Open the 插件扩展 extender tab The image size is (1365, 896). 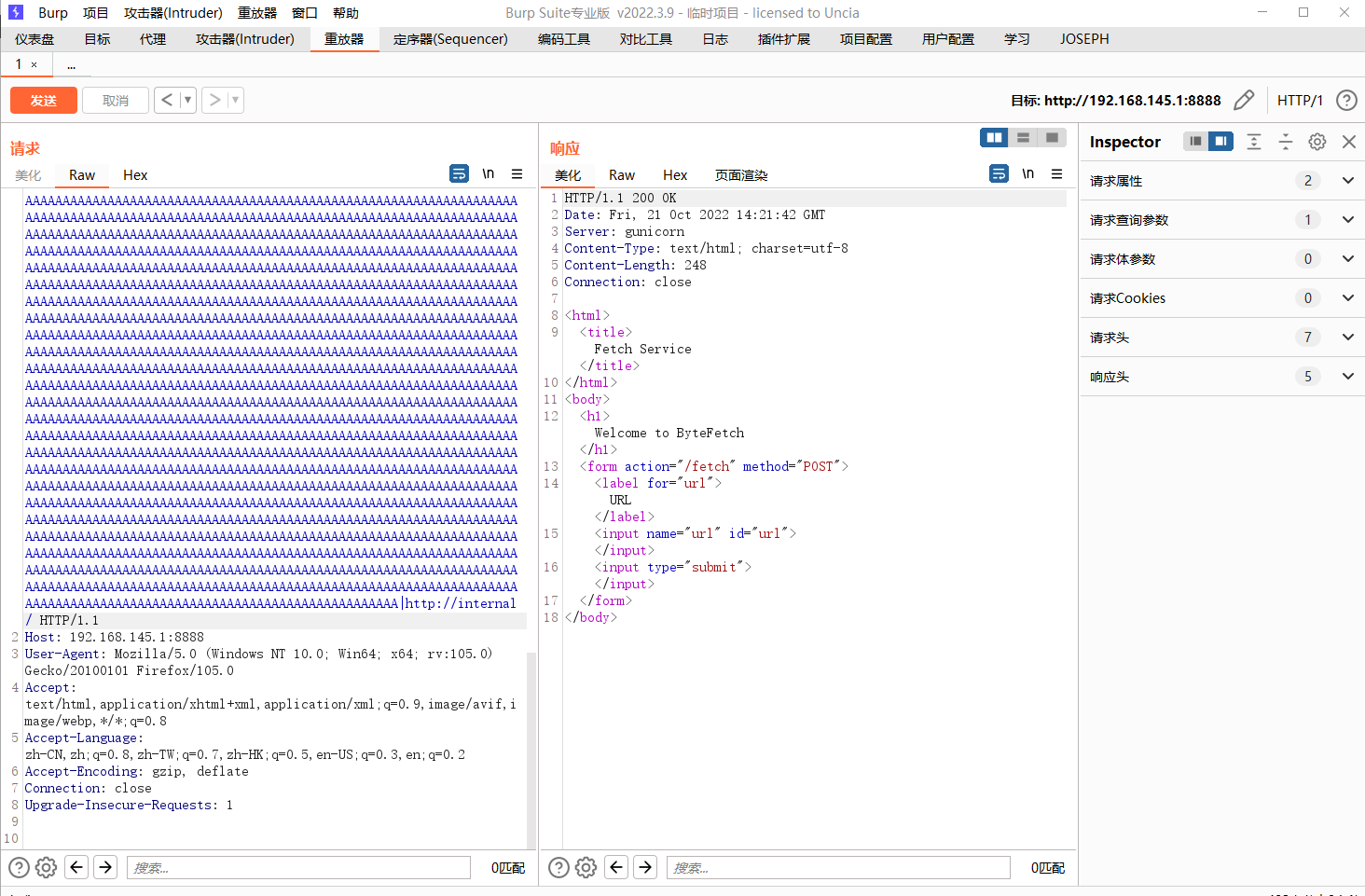point(784,39)
